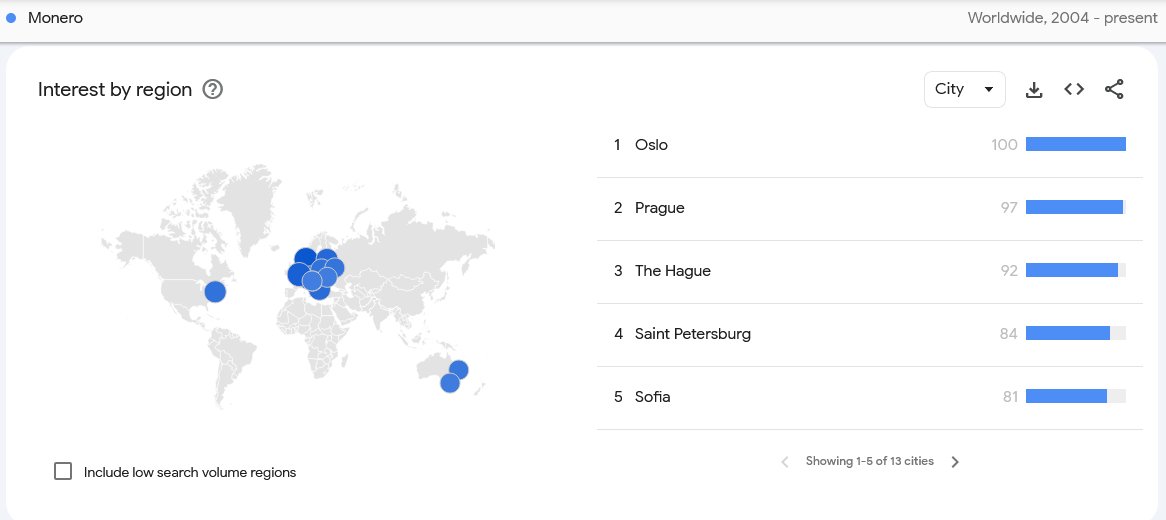Click the easternmost Australia map bubble
Image resolution: width=1166 pixels, height=520 pixels.
459,370
